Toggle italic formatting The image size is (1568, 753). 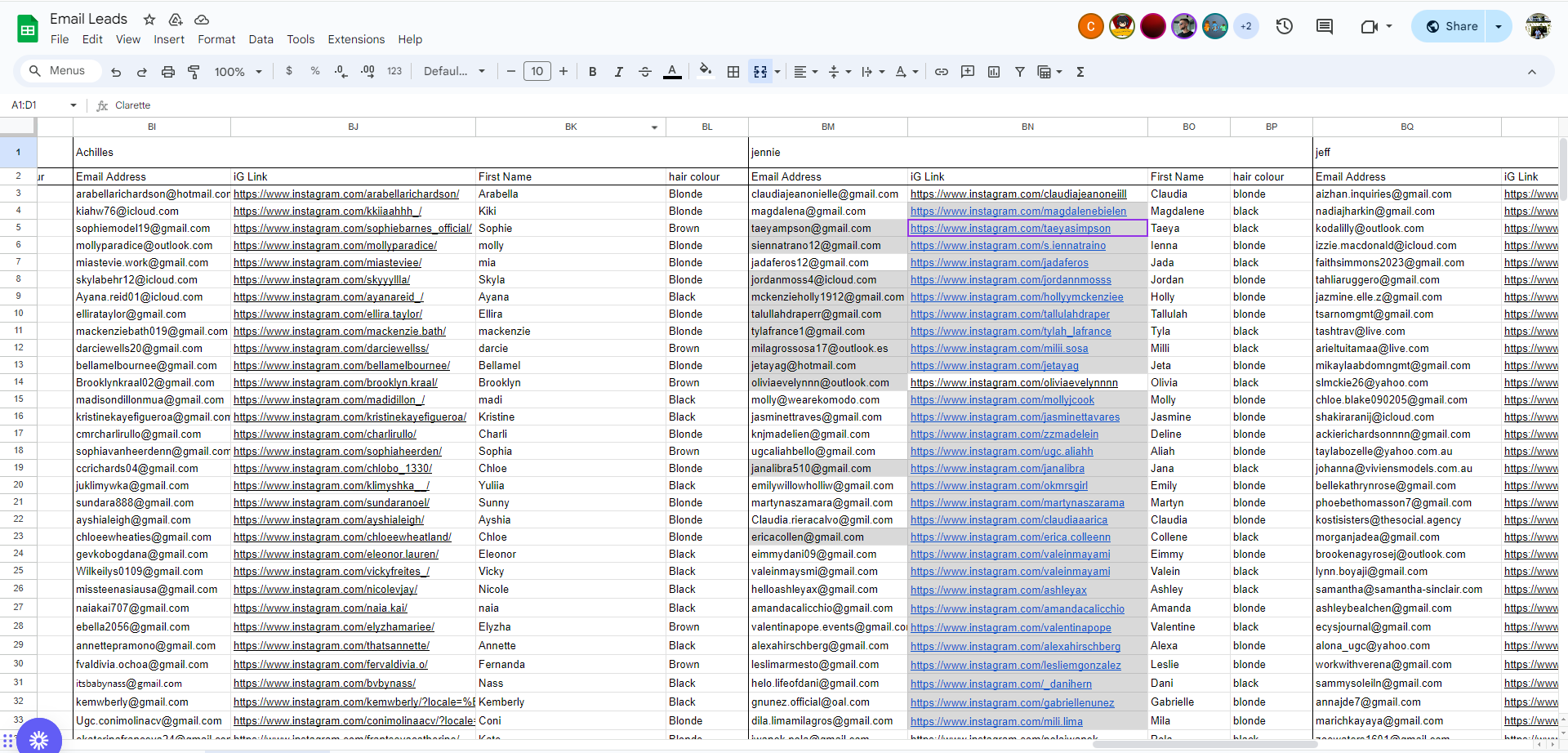point(619,72)
